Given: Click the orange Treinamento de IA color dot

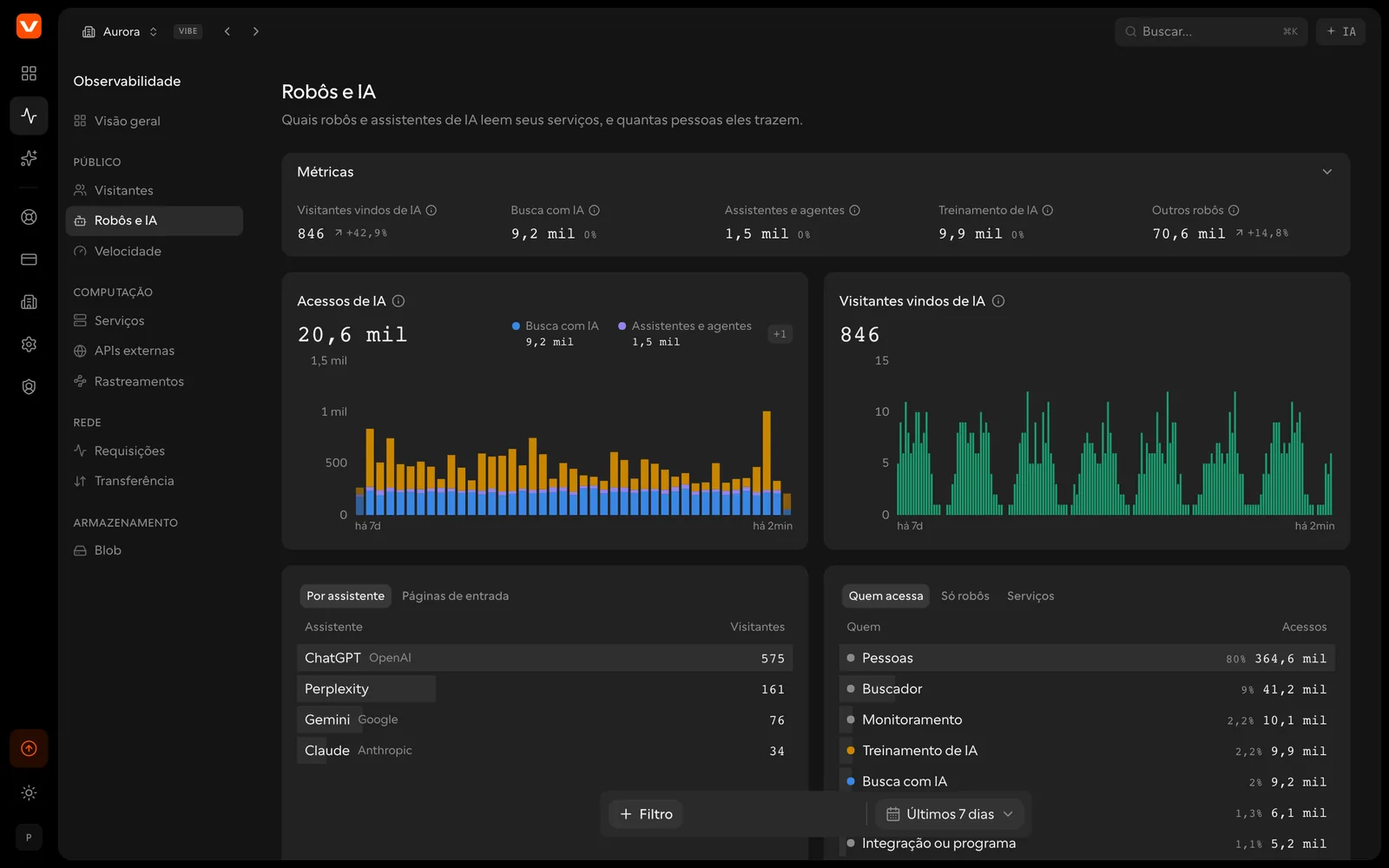Looking at the screenshot, I should click(x=851, y=751).
